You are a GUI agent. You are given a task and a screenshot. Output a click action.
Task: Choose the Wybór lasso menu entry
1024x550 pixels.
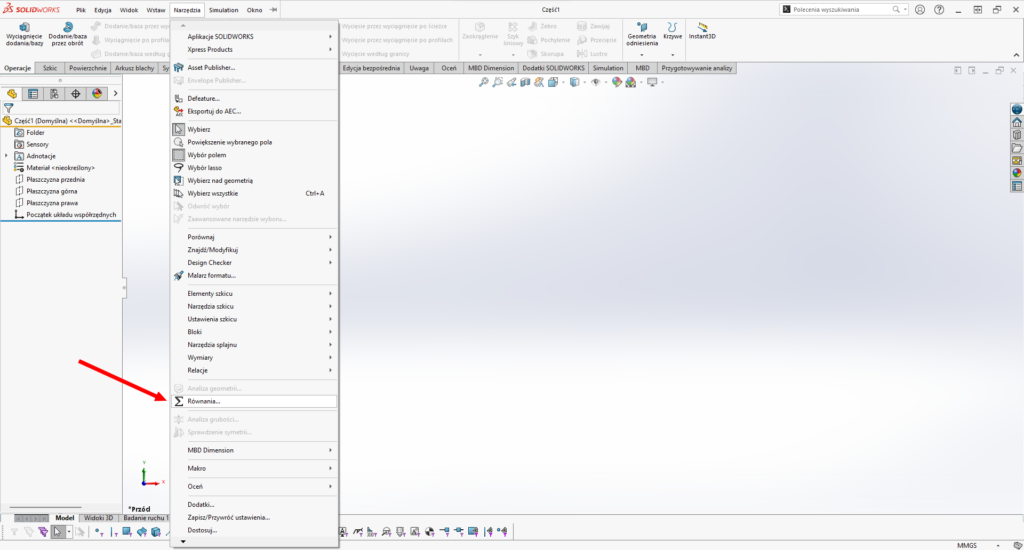tap(204, 168)
